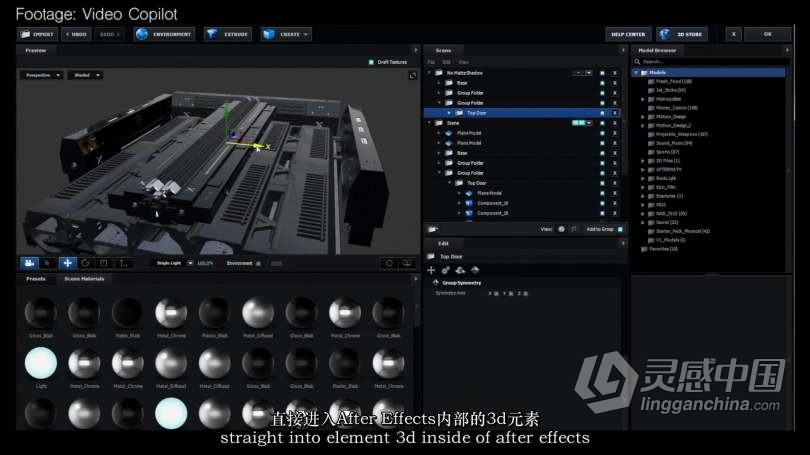
Task: Collapse the No Matte Shadow group
Action: 429,73
